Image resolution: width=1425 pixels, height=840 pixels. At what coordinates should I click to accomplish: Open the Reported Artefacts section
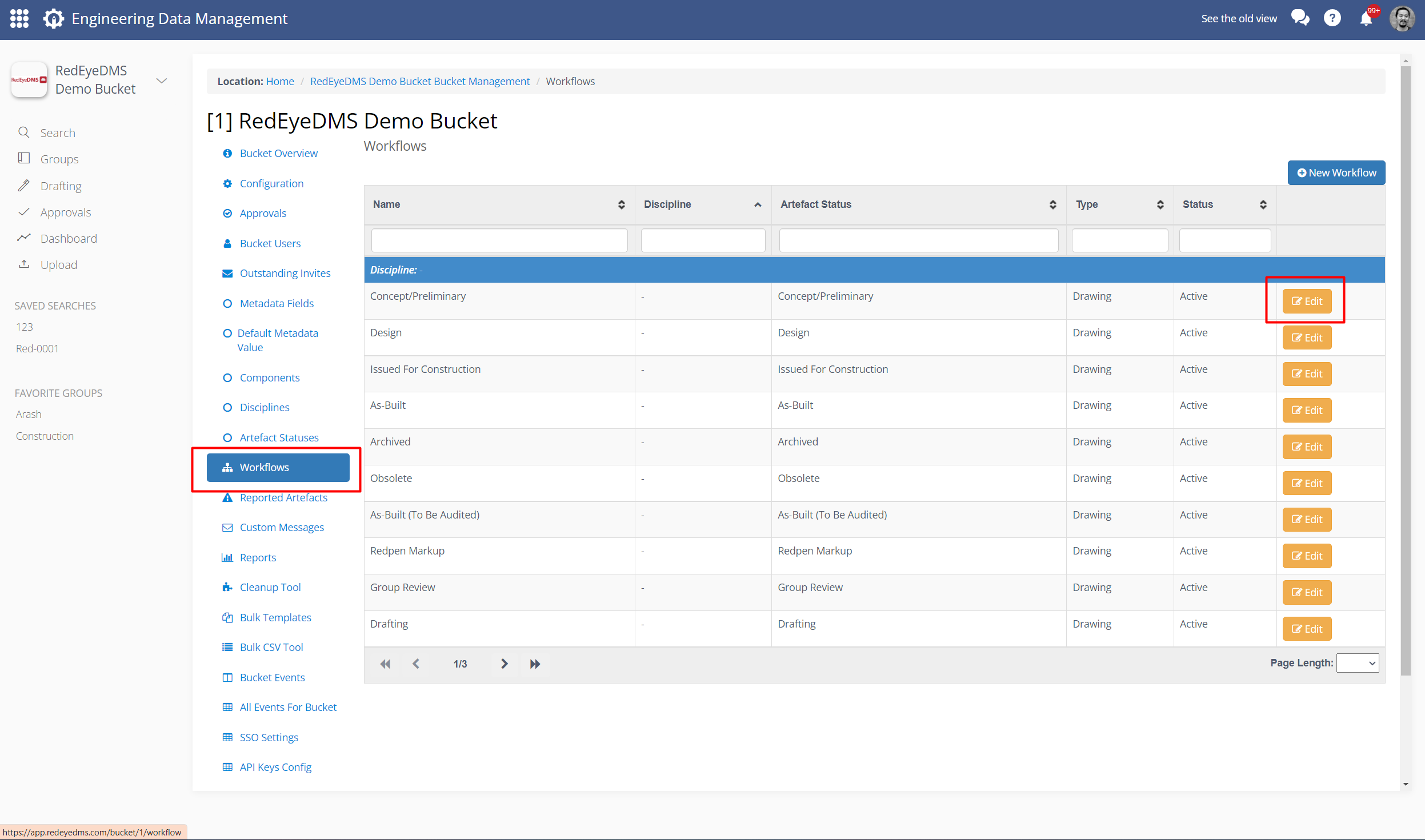[283, 497]
